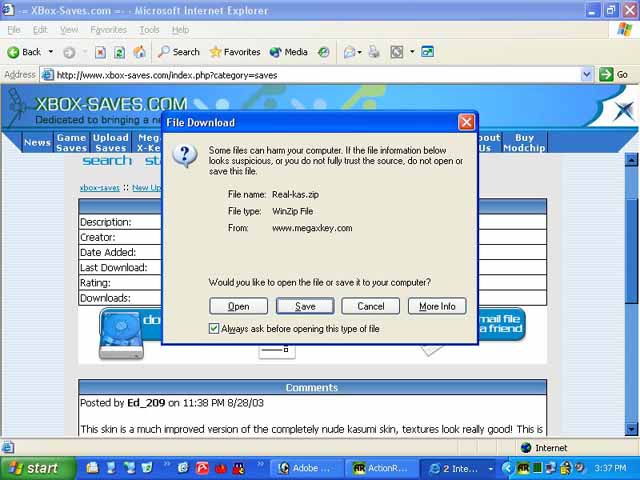The width and height of the screenshot is (640, 480).
Task: Switch to ActionR... taskbar window
Action: tap(381, 468)
